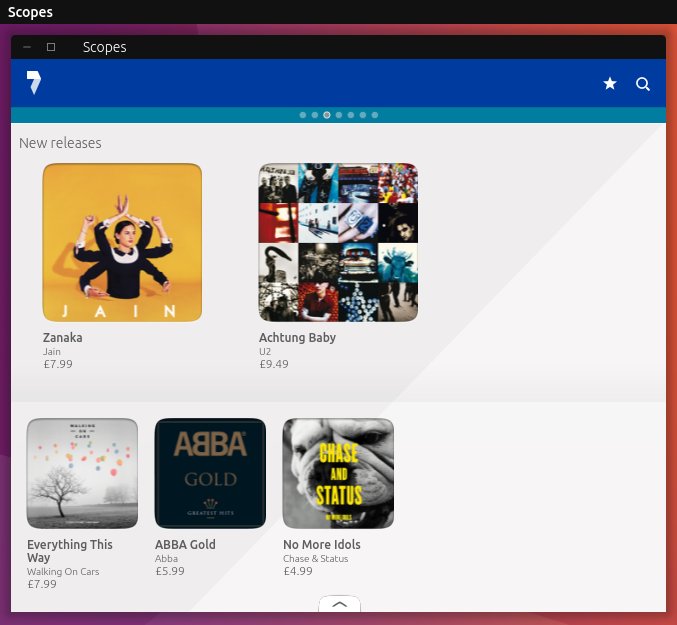
Task: Click the Chase & Status artist text
Action: click(x=316, y=559)
